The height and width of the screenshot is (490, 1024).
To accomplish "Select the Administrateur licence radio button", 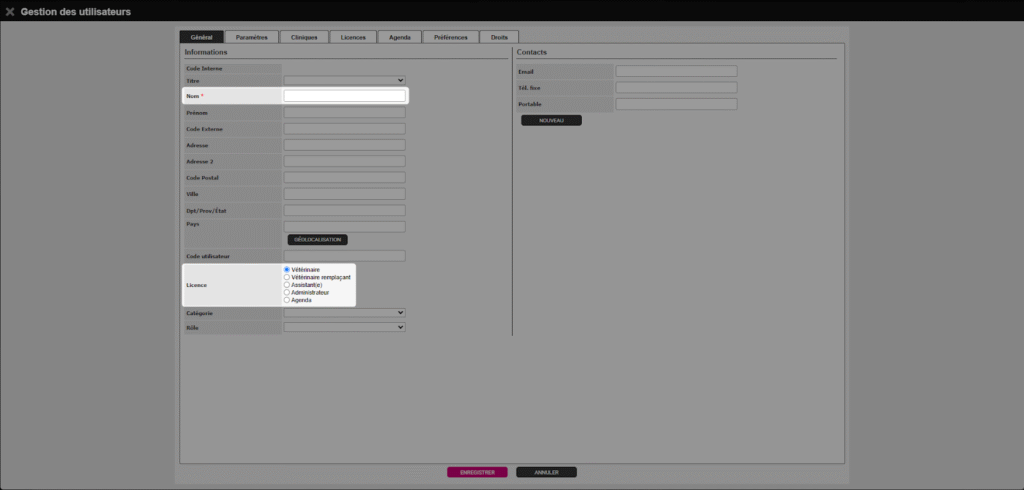I will [x=288, y=292].
